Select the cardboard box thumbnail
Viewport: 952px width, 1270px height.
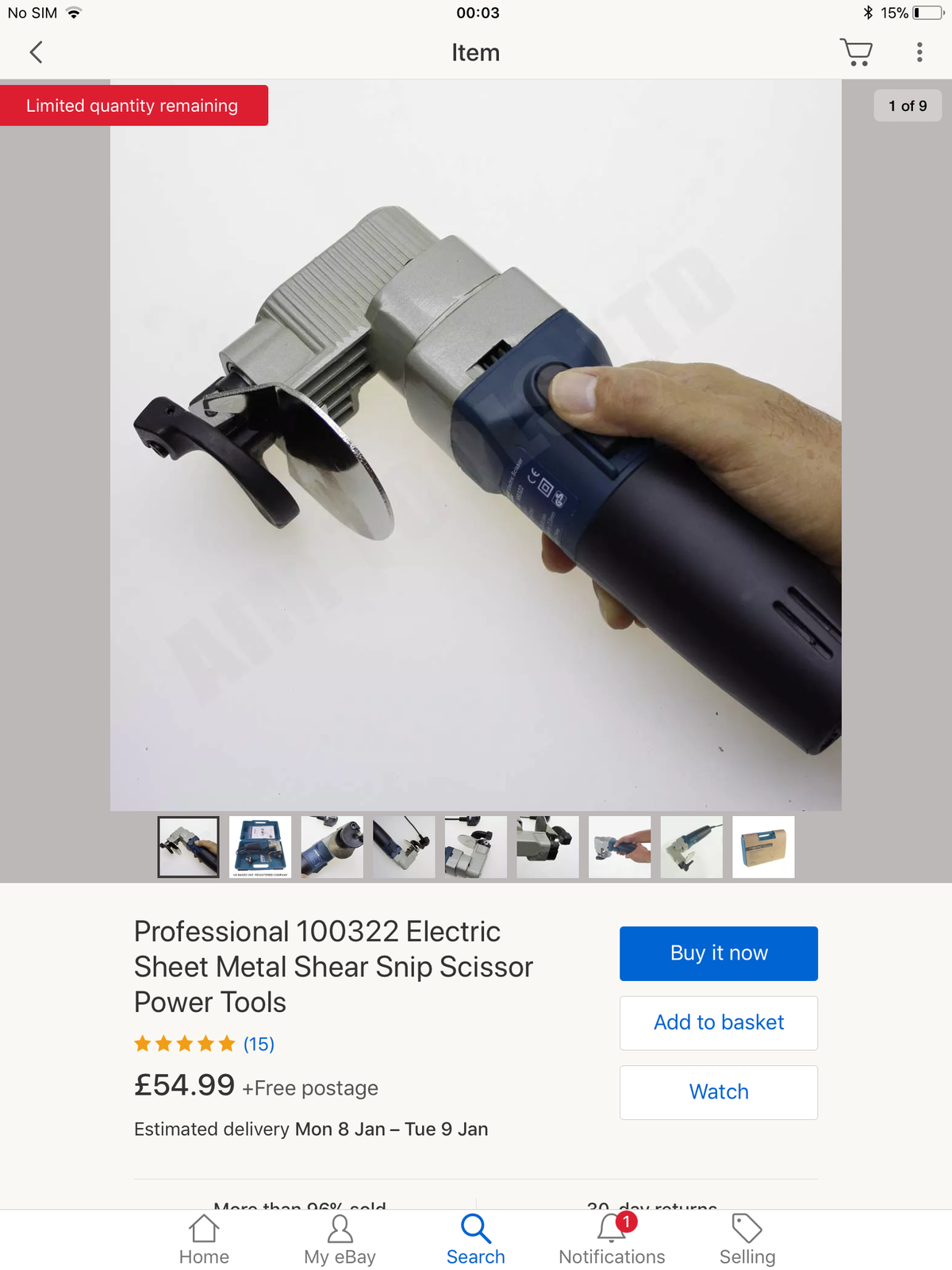pyautogui.click(x=763, y=847)
